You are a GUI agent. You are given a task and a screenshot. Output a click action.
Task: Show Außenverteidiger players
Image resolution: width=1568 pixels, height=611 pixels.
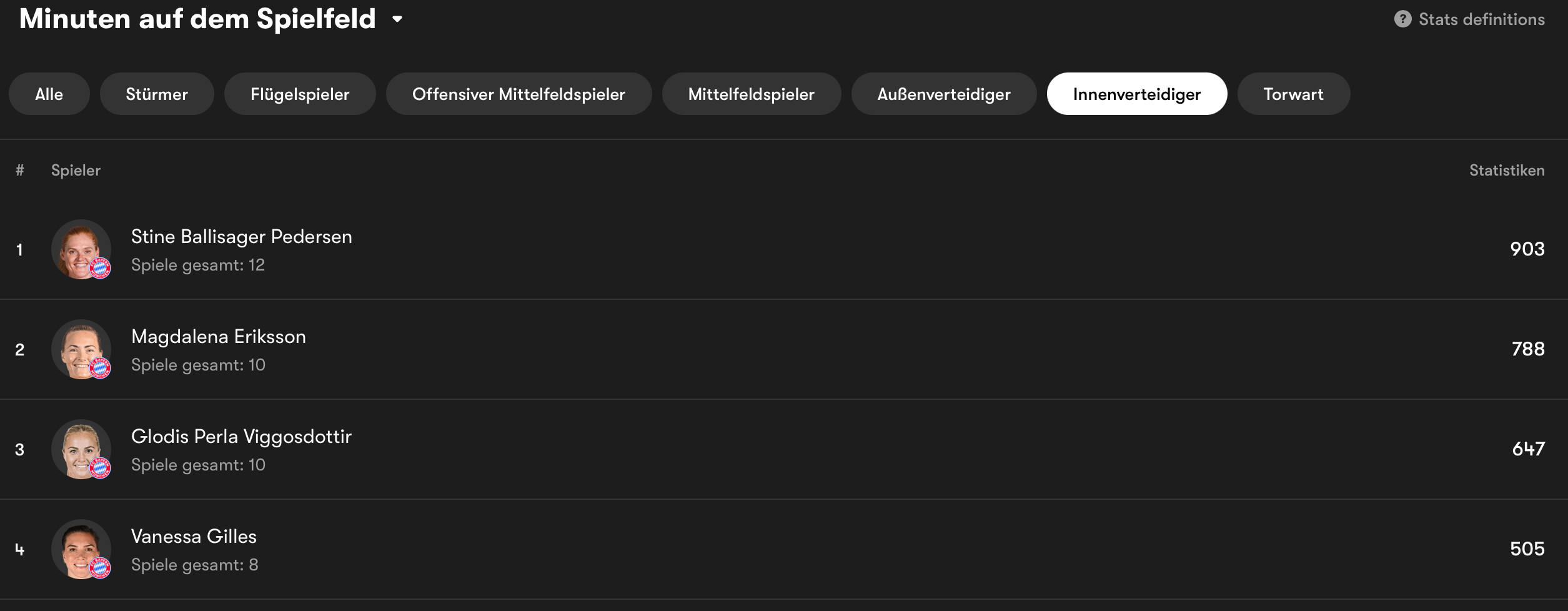coord(943,94)
